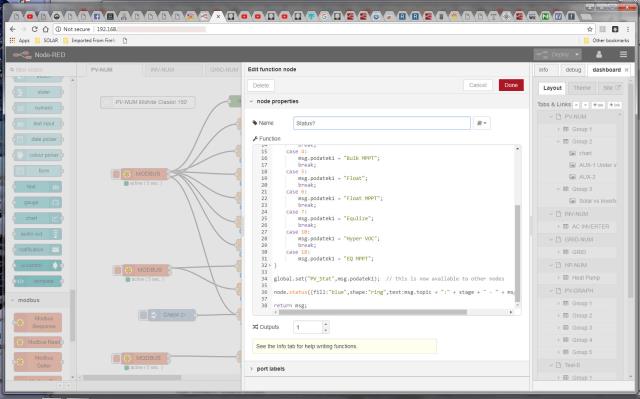Open the Node-RED main hamburger menu
Image resolution: width=640 pixels, height=399 pixels.
pos(623,54)
